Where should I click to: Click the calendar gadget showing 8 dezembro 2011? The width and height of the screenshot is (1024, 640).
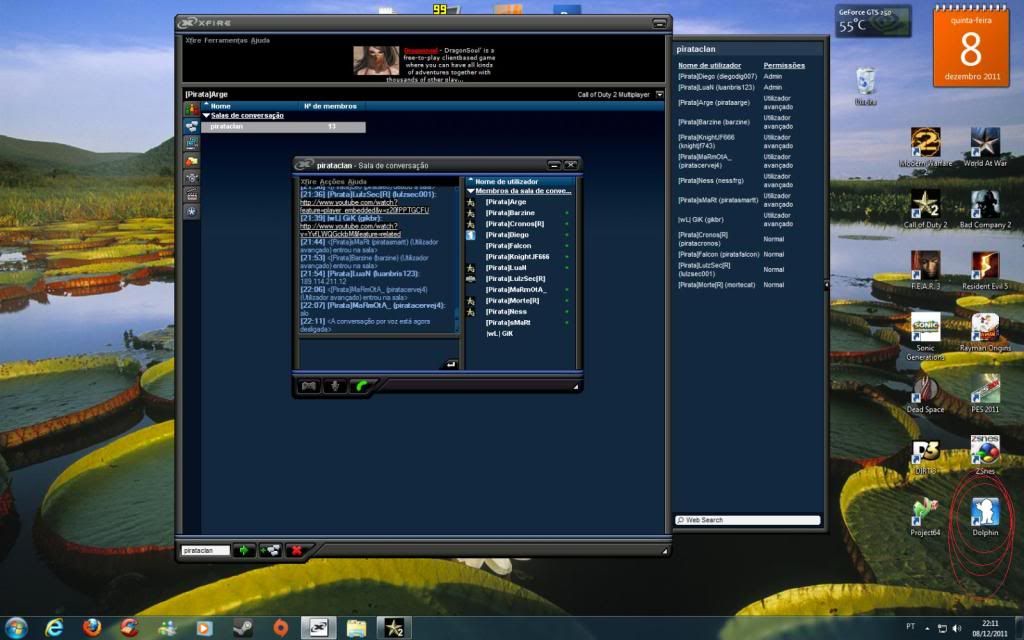[x=971, y=47]
